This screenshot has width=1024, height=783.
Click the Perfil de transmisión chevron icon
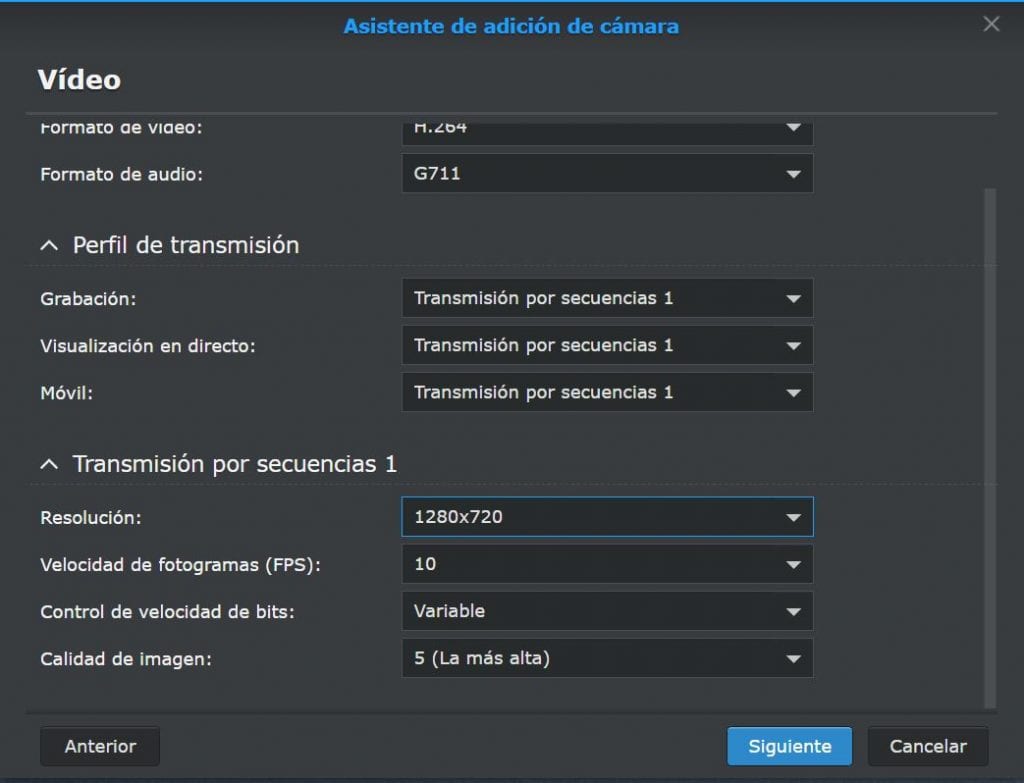tap(48, 244)
